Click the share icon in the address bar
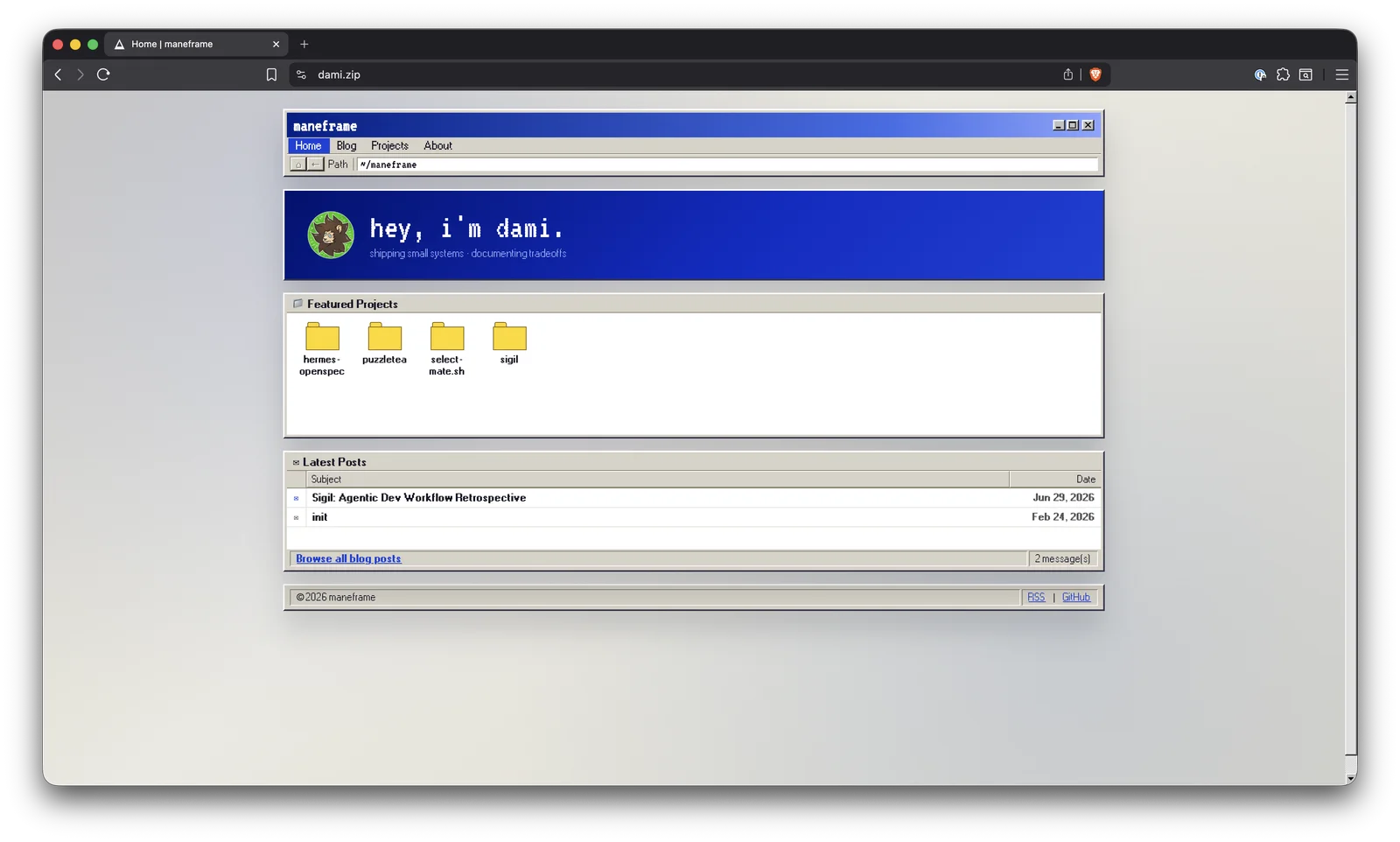The height and width of the screenshot is (842, 1400). point(1067,74)
